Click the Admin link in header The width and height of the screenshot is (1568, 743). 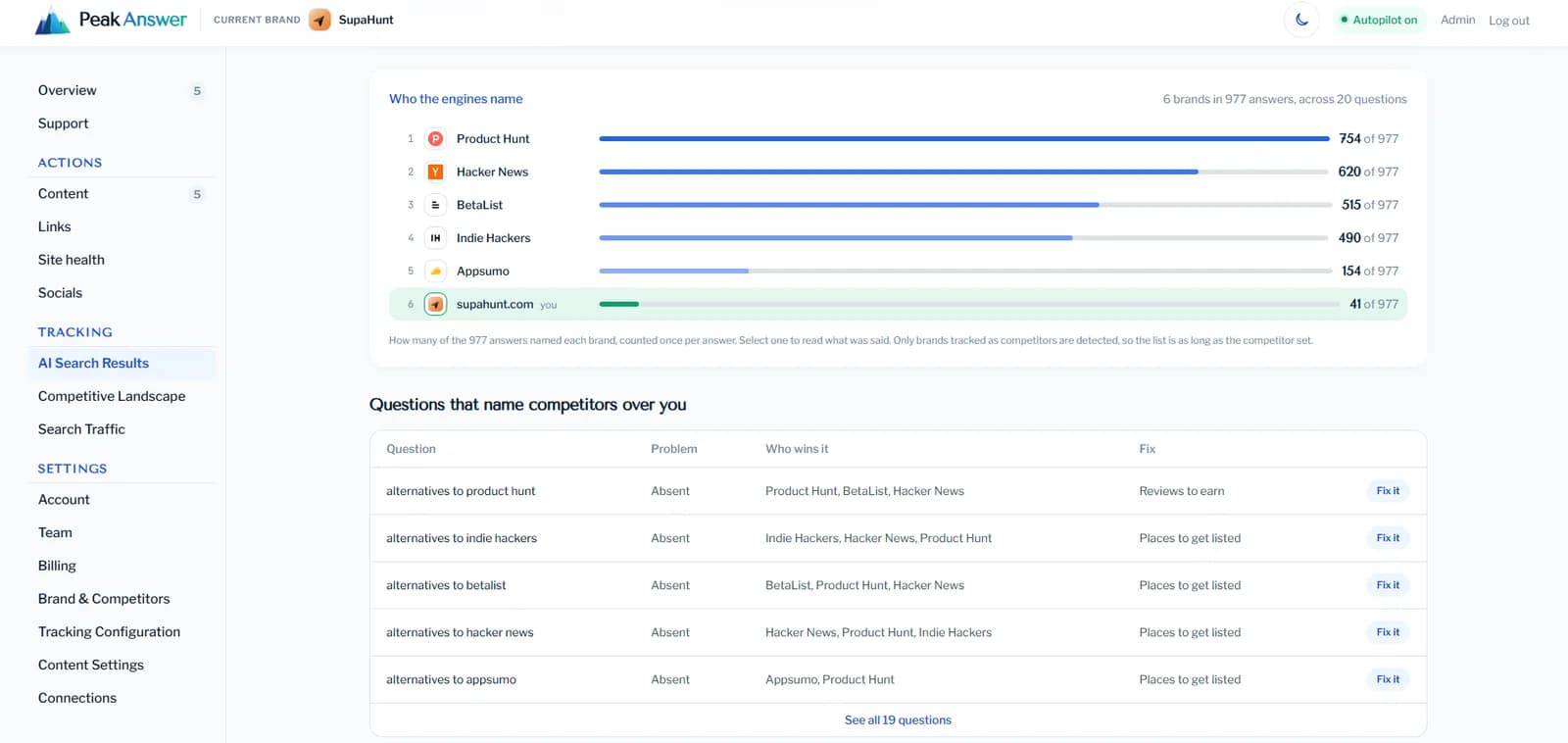pos(1457,20)
